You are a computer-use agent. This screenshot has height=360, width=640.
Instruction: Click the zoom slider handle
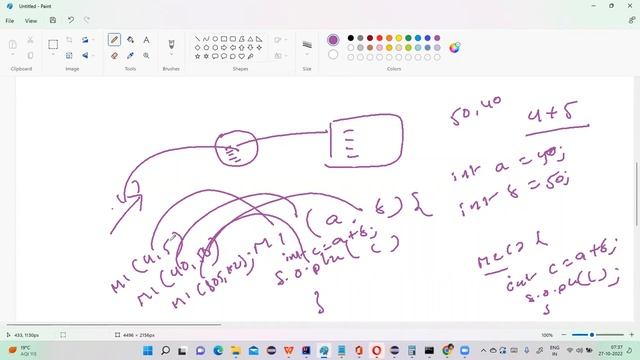[592, 335]
